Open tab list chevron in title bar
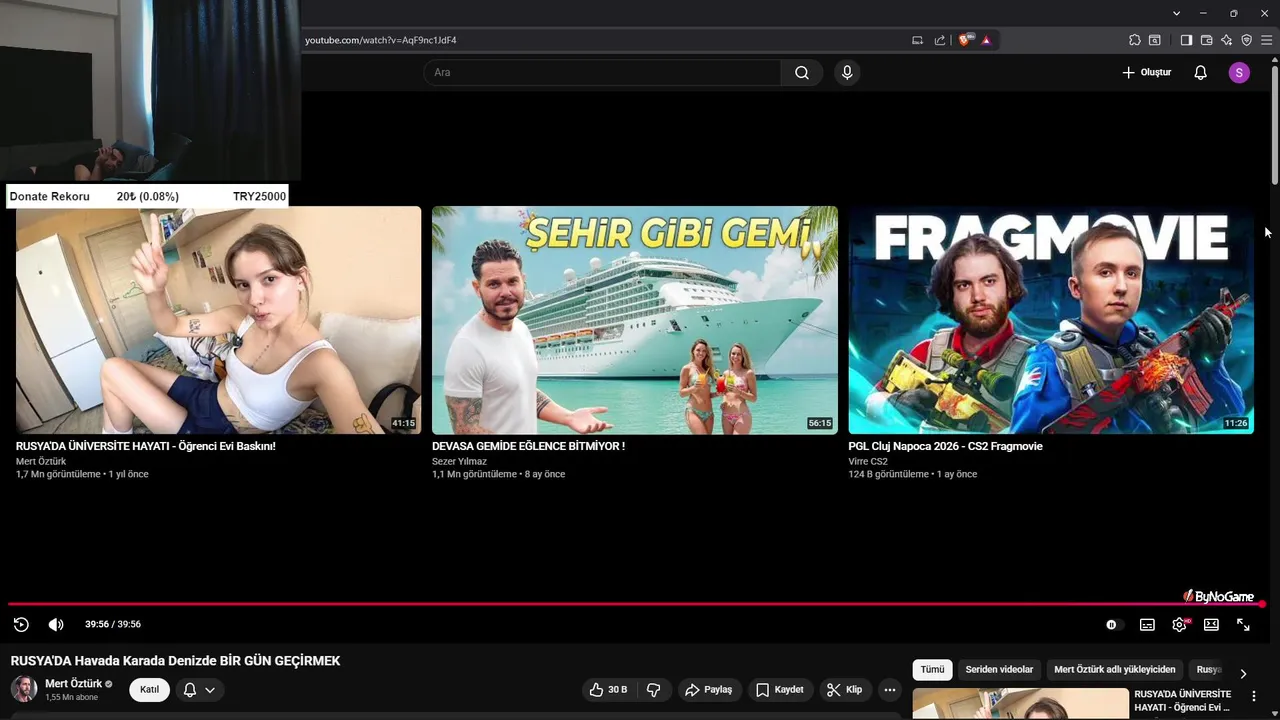 tap(1177, 13)
